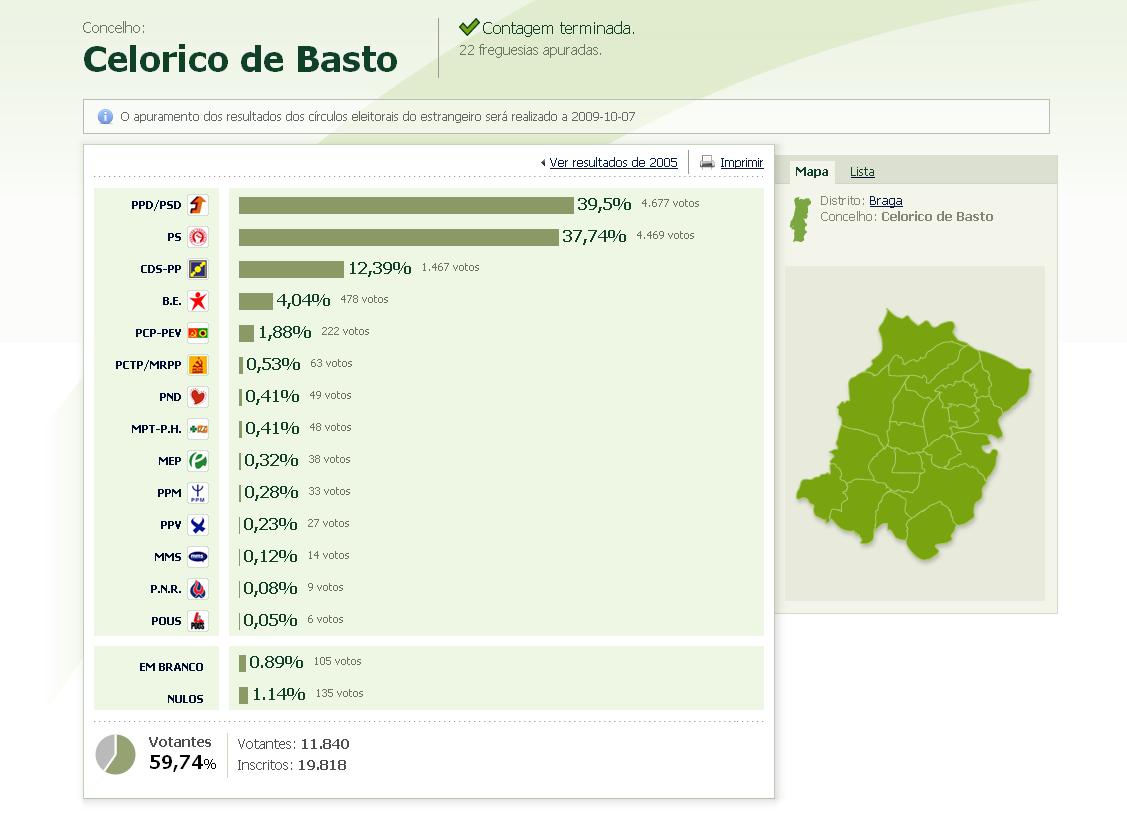Click the text '478 votos'

(364, 299)
